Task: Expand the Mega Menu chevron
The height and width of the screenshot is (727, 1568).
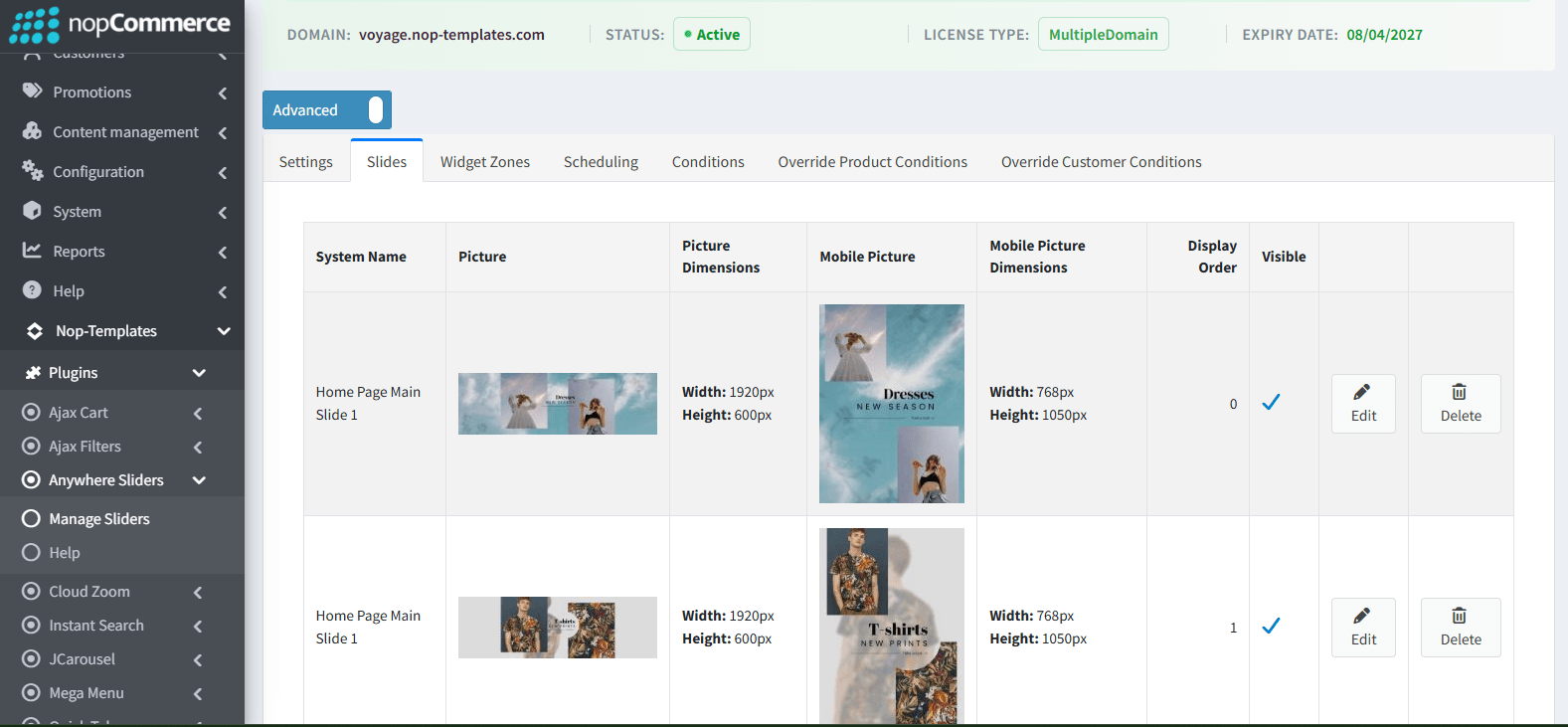Action: 197,693
